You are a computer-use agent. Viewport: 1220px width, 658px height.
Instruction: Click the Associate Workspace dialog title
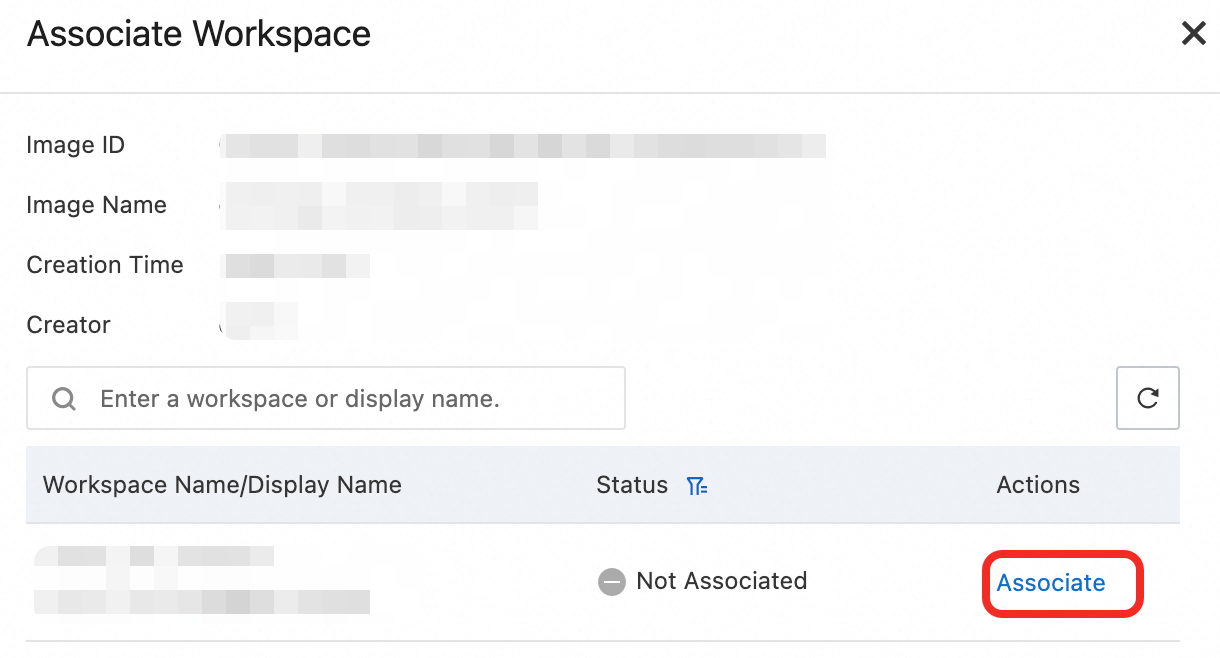(x=199, y=34)
